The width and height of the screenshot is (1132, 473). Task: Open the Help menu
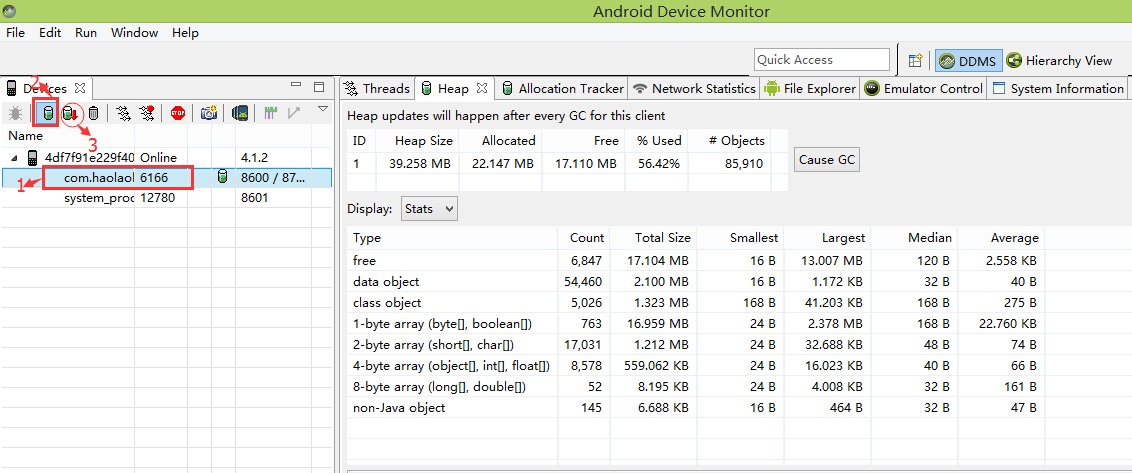click(x=186, y=32)
